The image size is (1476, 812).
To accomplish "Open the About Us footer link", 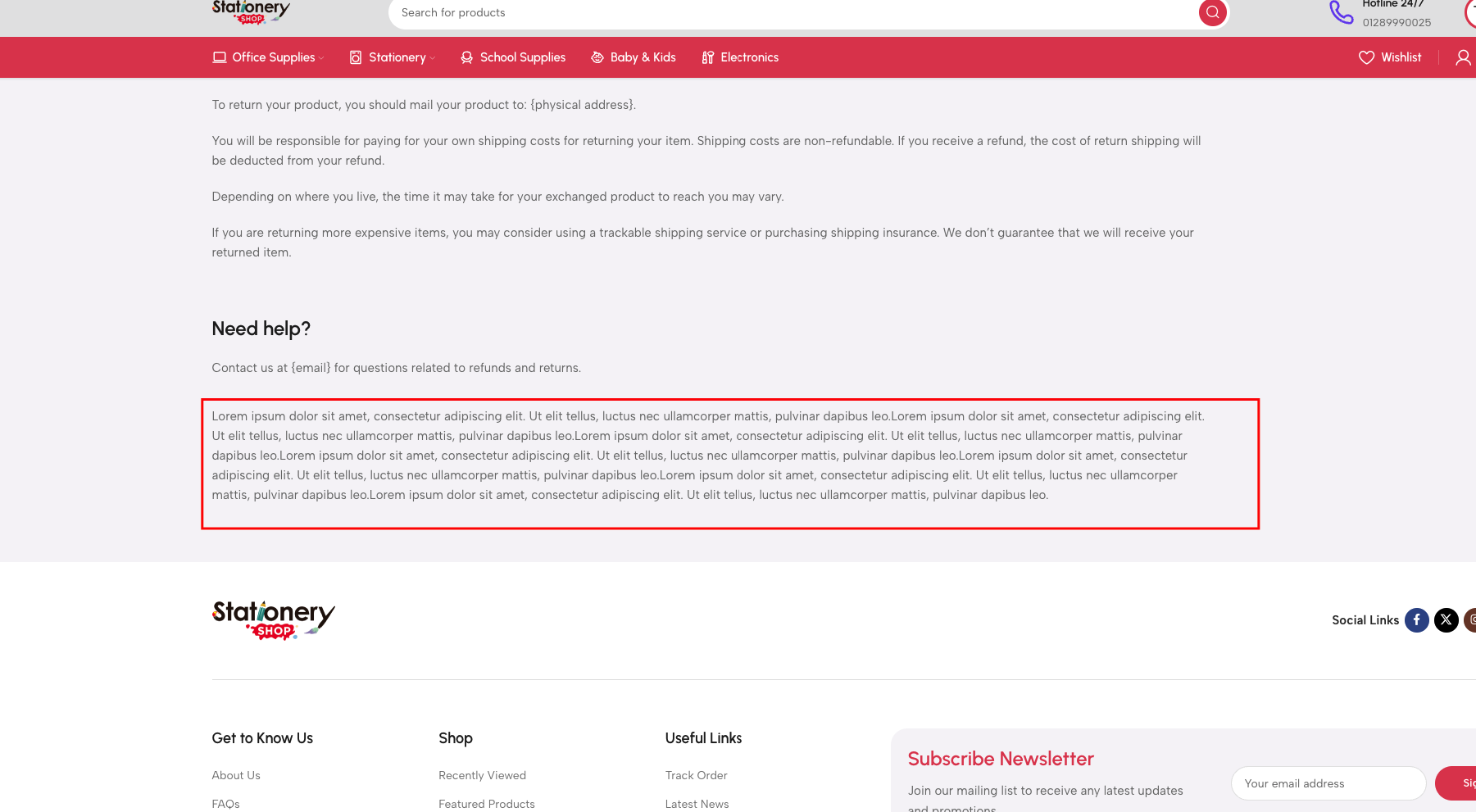I will click(x=236, y=775).
